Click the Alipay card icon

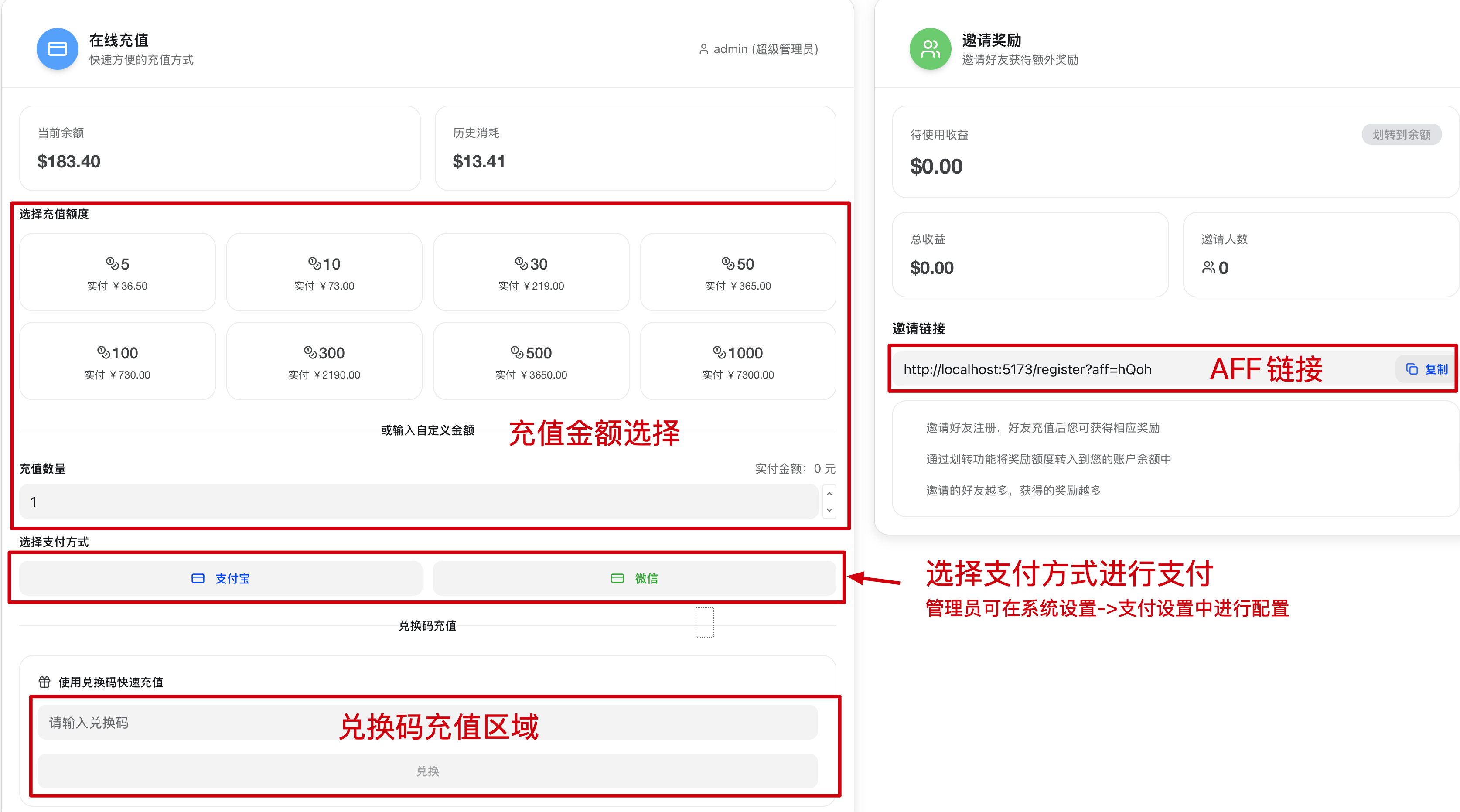[x=198, y=579]
